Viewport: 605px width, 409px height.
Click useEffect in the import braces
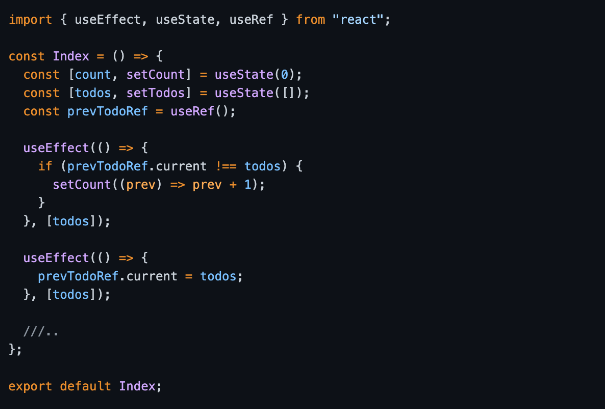coord(107,20)
